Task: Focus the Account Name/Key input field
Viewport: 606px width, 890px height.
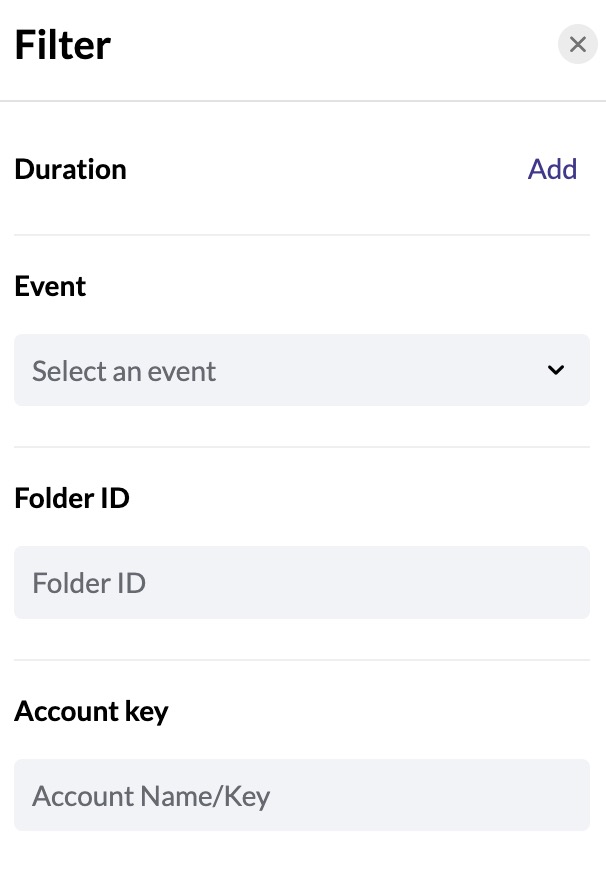Action: point(302,795)
